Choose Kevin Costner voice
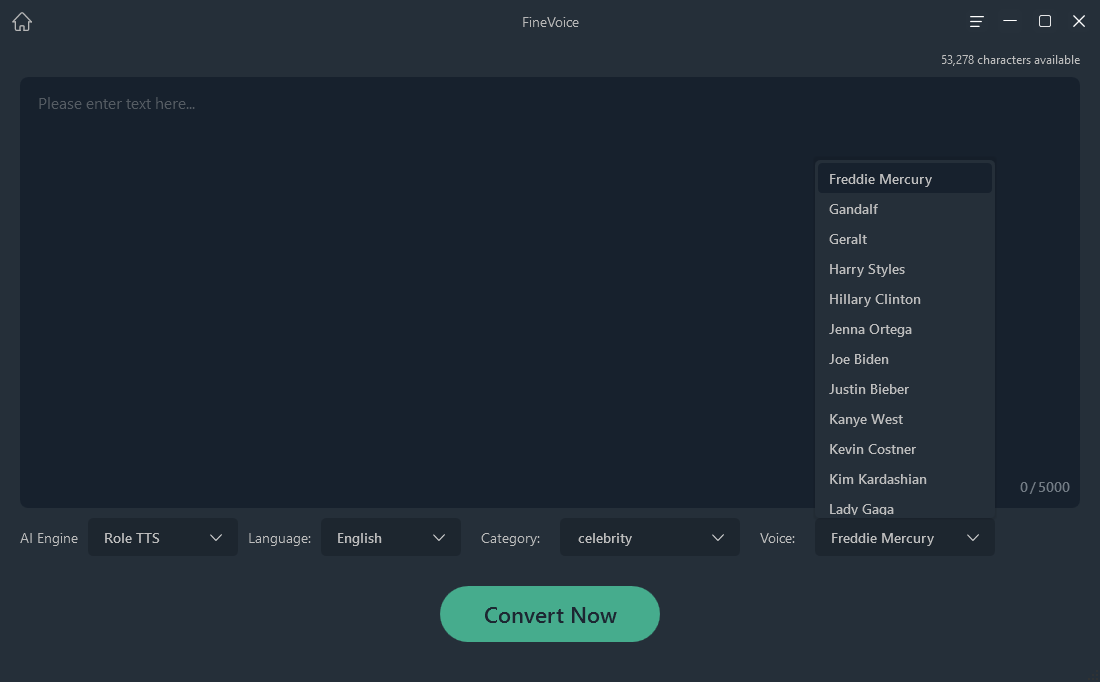This screenshot has width=1100, height=682. [x=904, y=449]
